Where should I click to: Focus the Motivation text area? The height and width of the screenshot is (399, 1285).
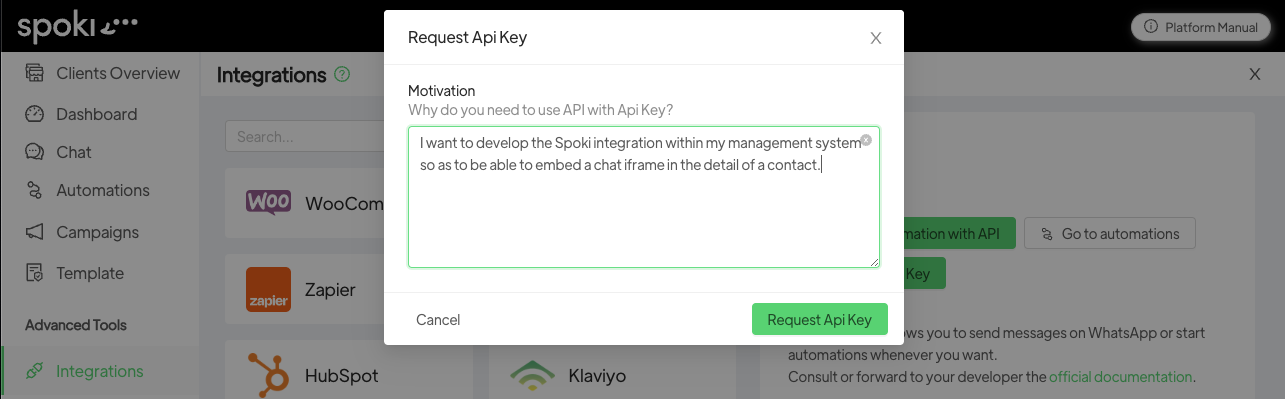click(644, 197)
